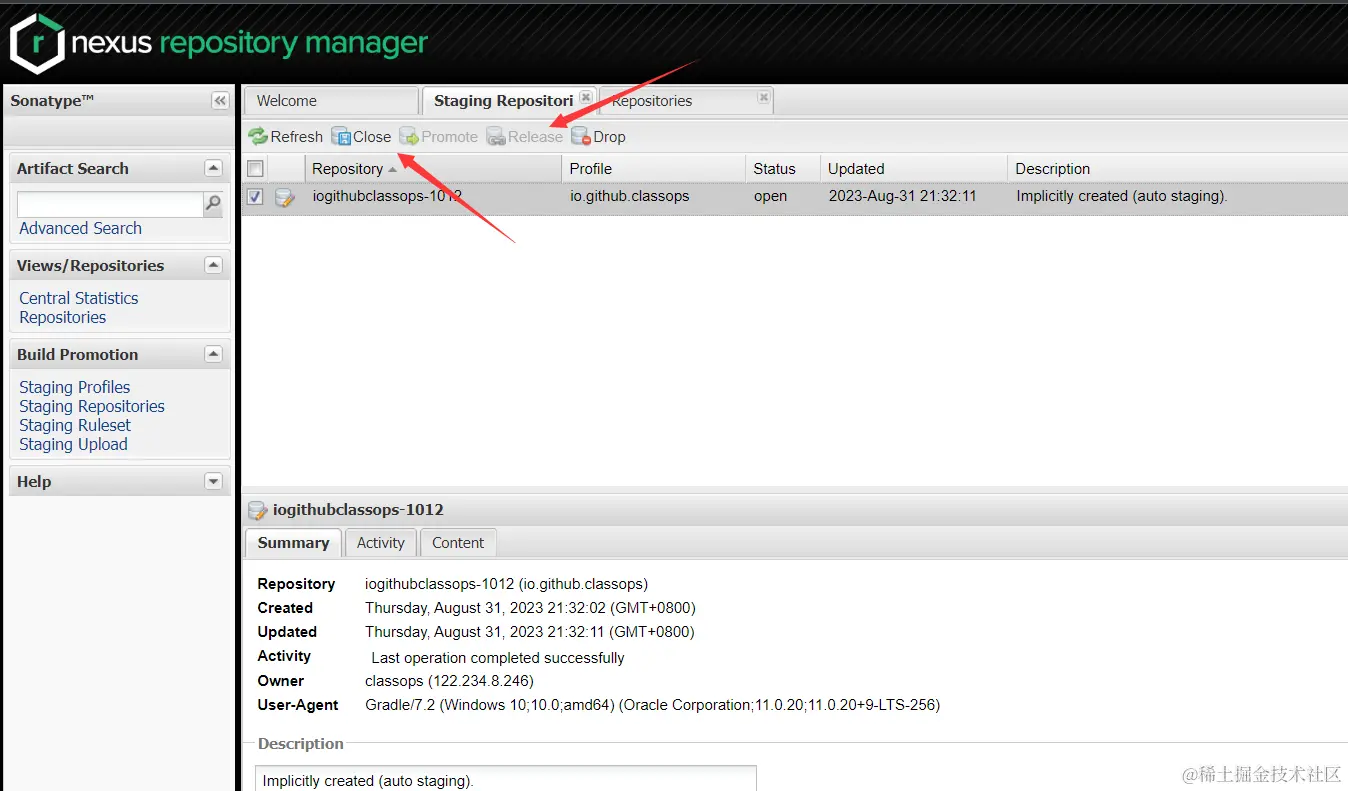Image resolution: width=1348 pixels, height=791 pixels.
Task: Collapse the Sonatype side panel
Action: coord(220,101)
